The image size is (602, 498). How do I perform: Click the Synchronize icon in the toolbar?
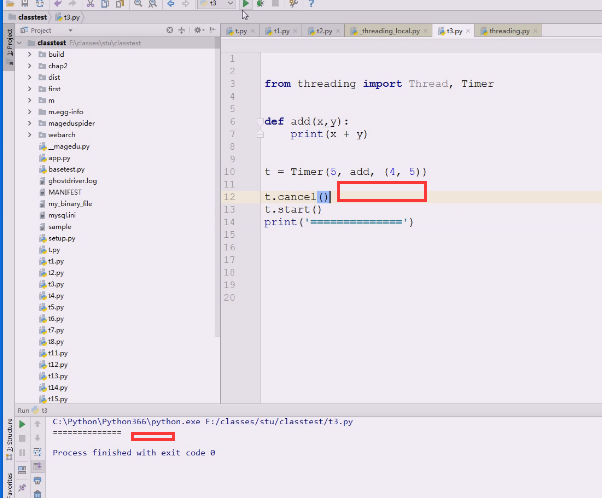[40, 4]
